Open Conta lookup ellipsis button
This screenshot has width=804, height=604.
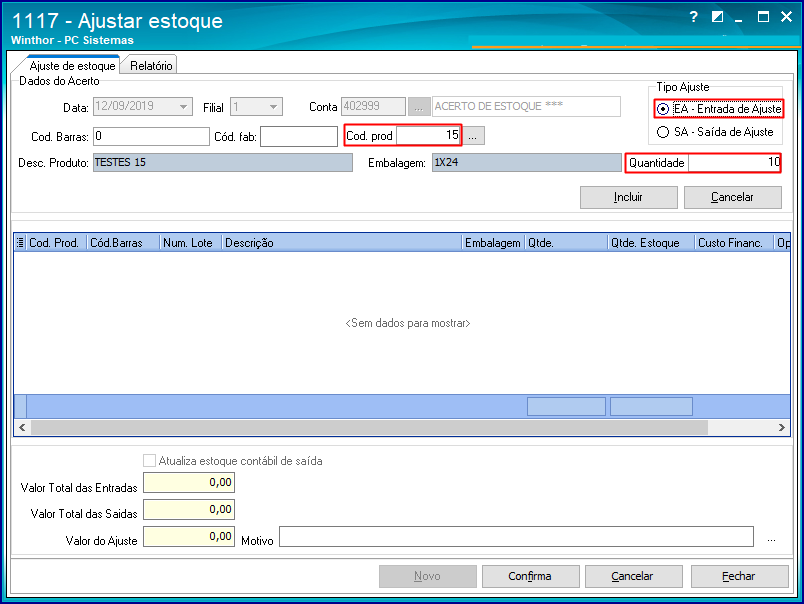(419, 107)
